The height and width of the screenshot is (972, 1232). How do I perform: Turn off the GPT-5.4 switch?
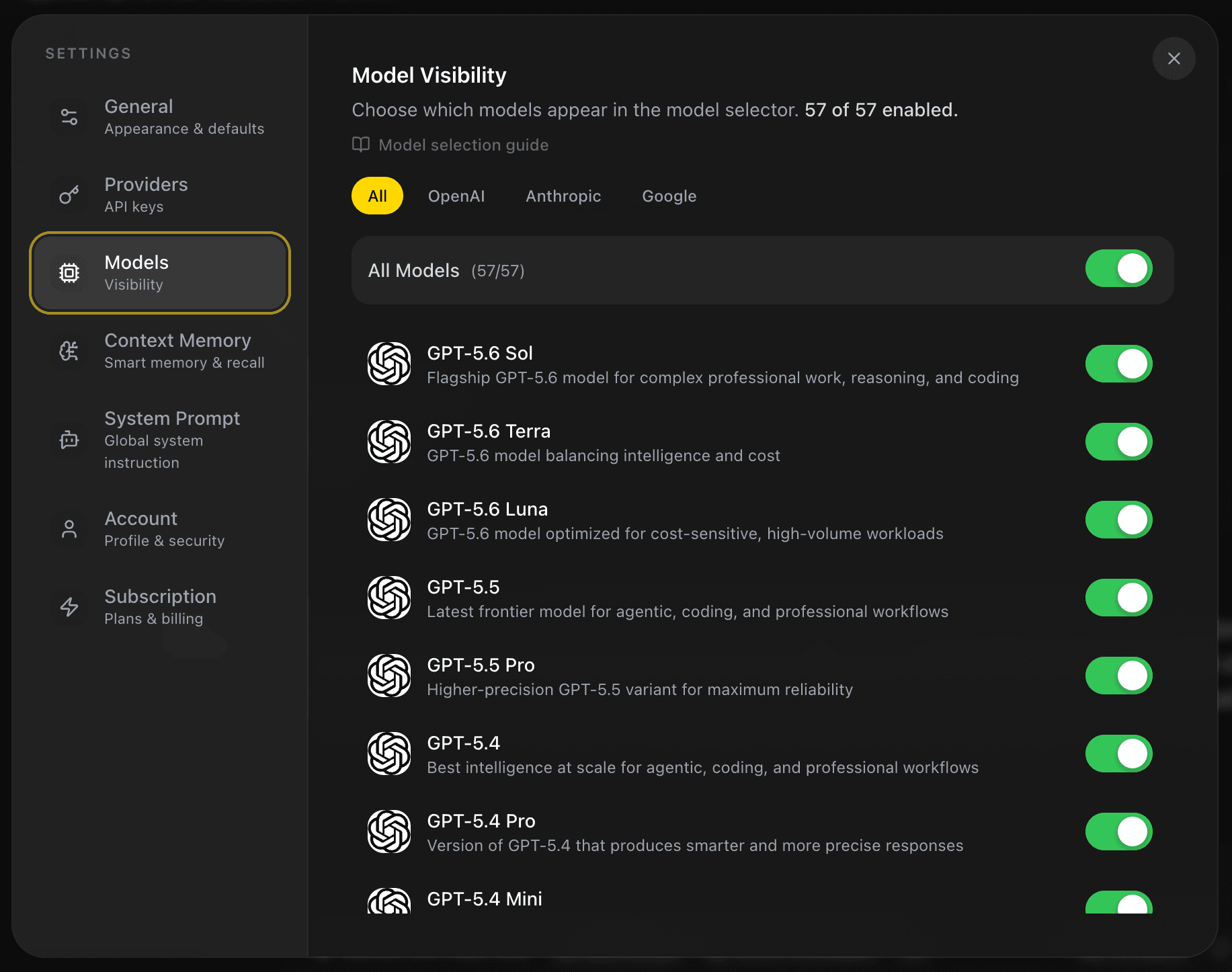1119,754
